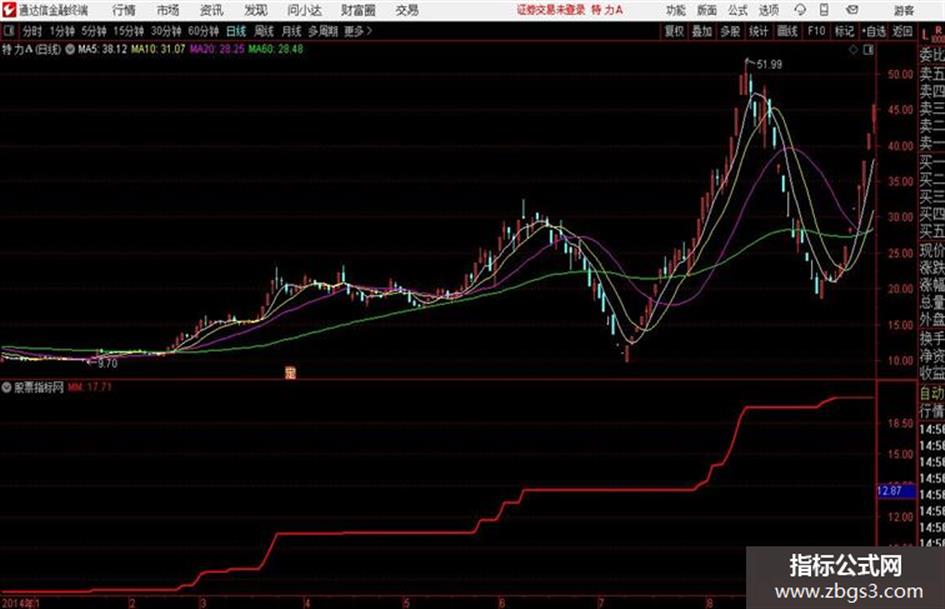The image size is (945, 609).
Task: Switch to 30分钟 period tab
Action: 166,31
